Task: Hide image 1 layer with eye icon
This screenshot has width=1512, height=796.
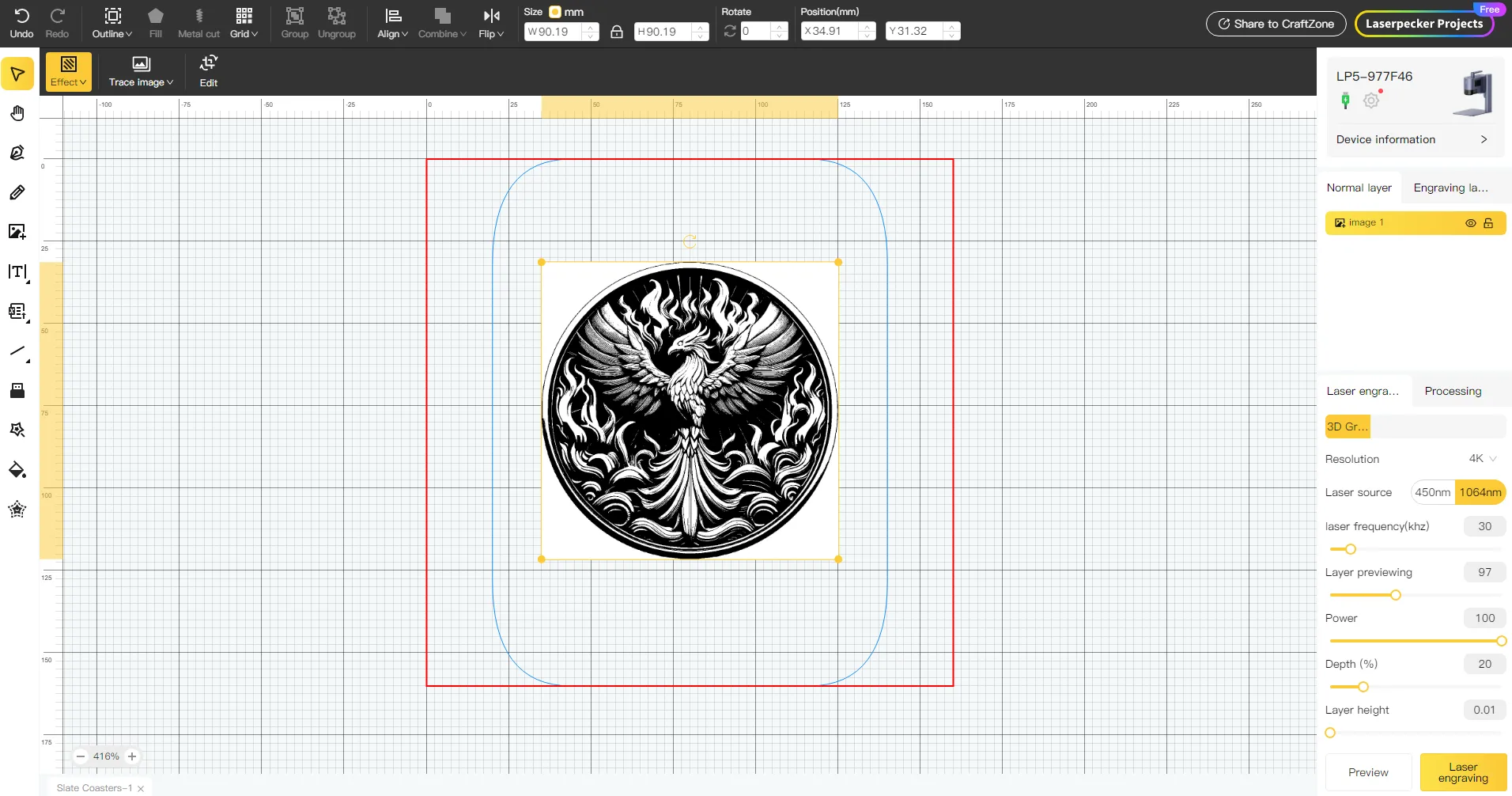Action: [x=1471, y=223]
